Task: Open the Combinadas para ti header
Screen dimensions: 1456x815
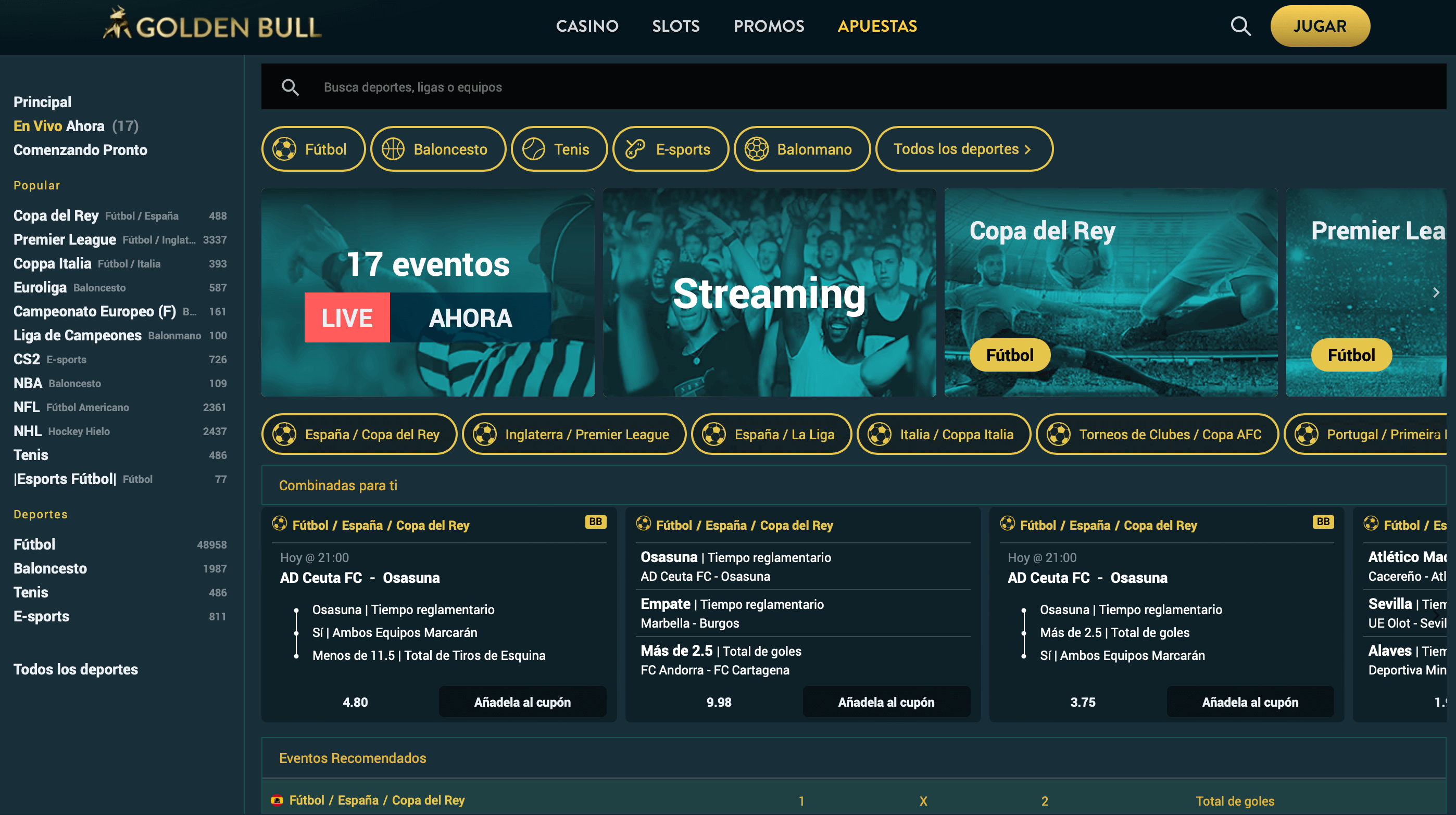Action: (x=853, y=485)
